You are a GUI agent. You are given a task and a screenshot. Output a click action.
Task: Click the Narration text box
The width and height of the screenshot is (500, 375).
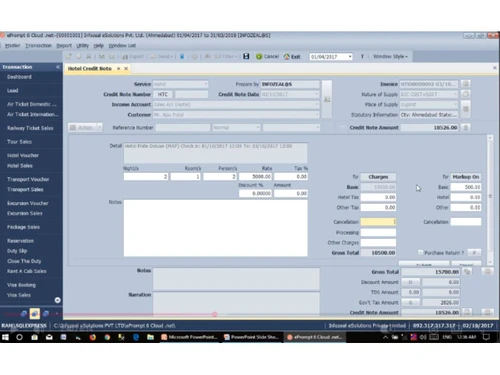[x=236, y=303]
